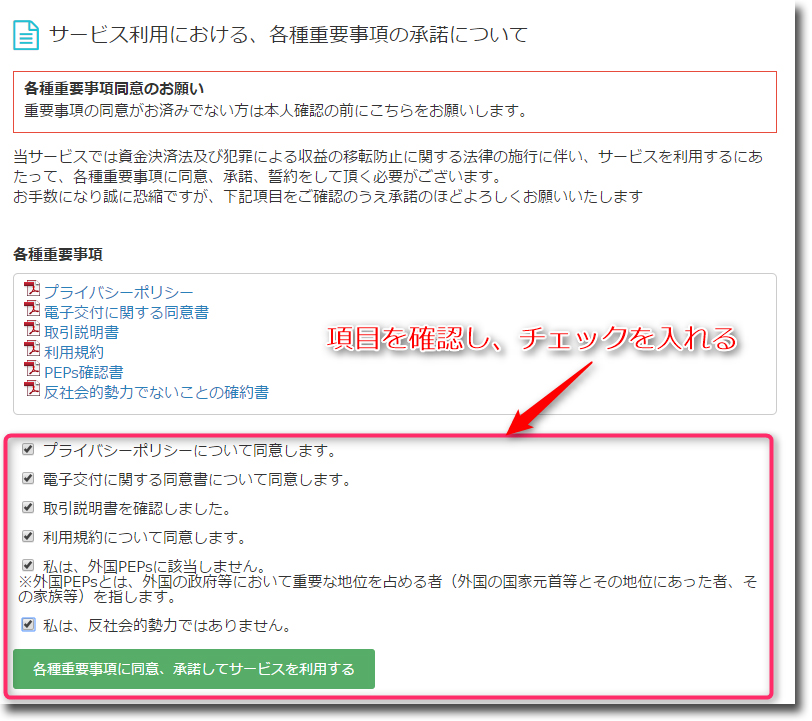Click the PDF icon beside 取引説明書
Viewport: 812px width, 721px height.
tap(32, 328)
